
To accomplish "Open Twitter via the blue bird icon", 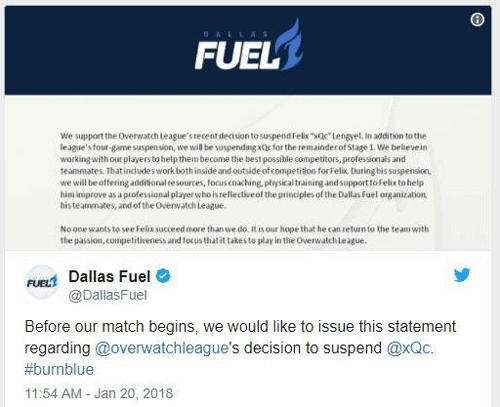I will point(462,275).
